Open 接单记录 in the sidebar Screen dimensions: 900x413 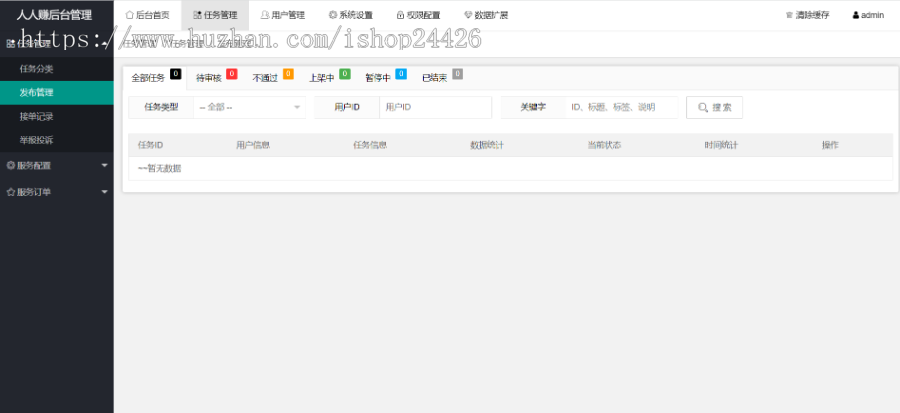click(57, 116)
